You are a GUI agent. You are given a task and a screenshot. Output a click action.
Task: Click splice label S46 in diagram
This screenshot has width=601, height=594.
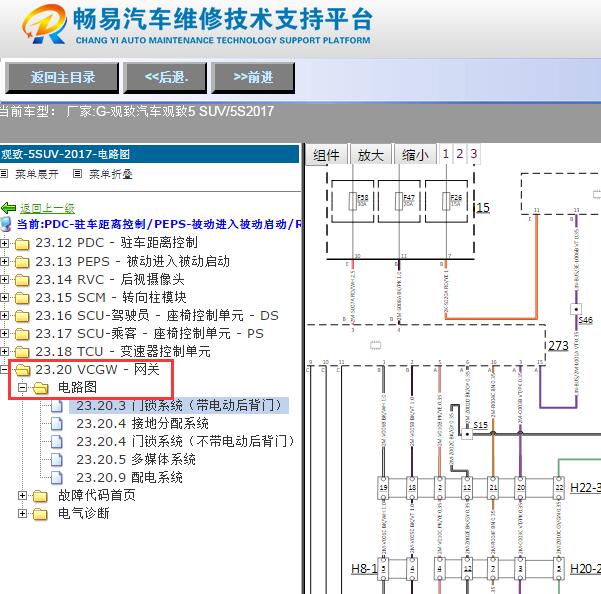pyautogui.click(x=586, y=320)
